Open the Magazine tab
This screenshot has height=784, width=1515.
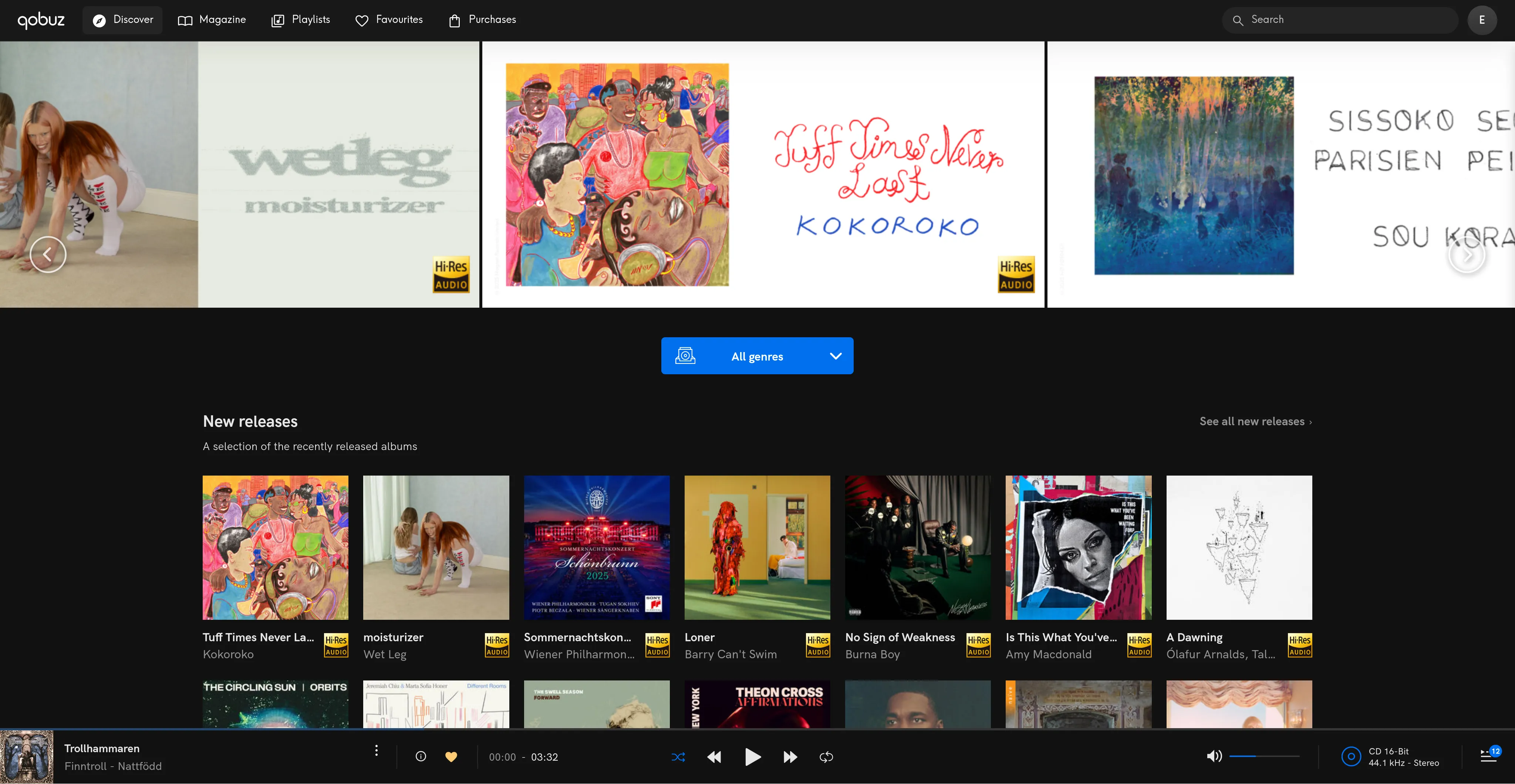212,20
